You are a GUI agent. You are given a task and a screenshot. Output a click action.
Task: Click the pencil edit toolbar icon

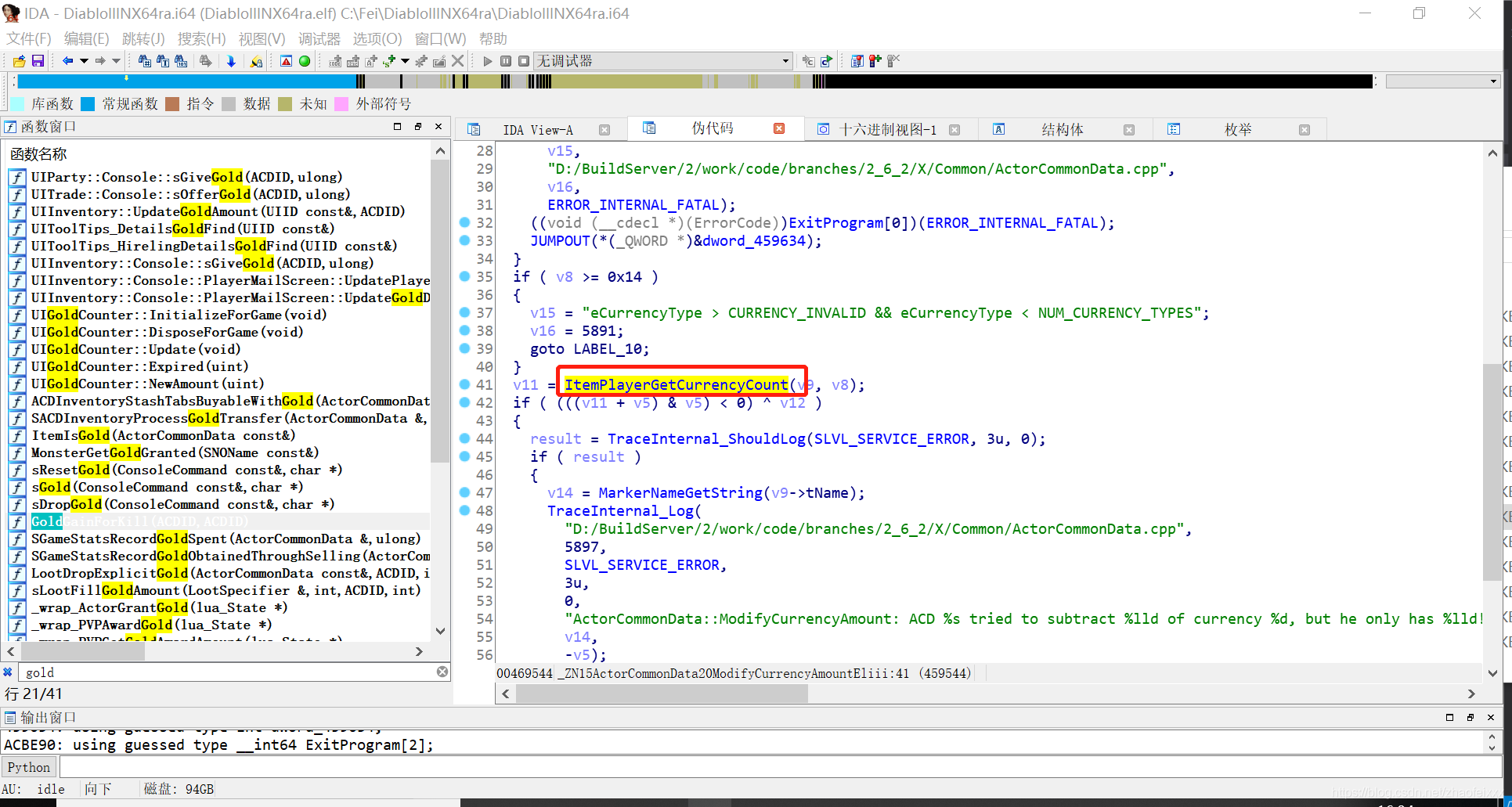coord(439,61)
